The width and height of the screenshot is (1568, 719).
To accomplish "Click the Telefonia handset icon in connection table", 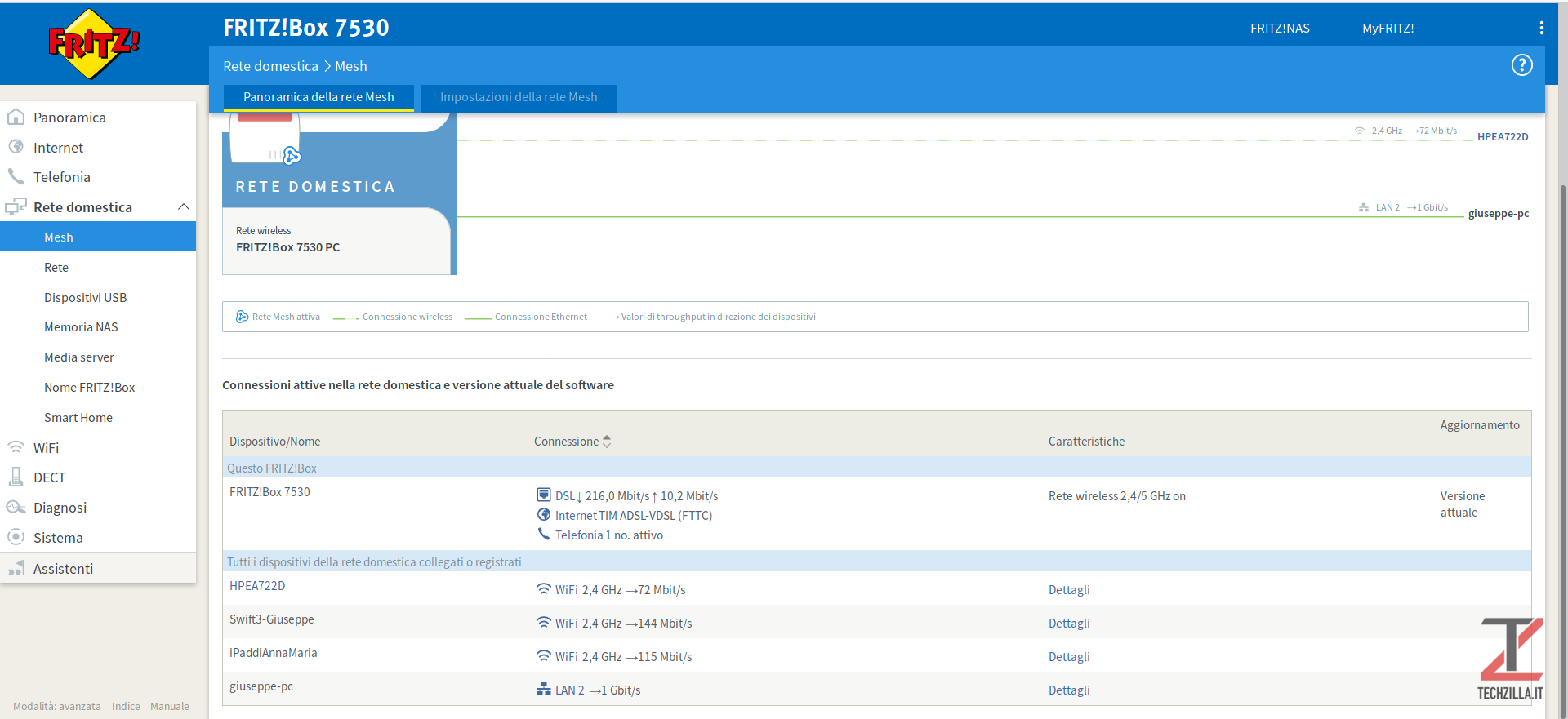I will point(544,534).
